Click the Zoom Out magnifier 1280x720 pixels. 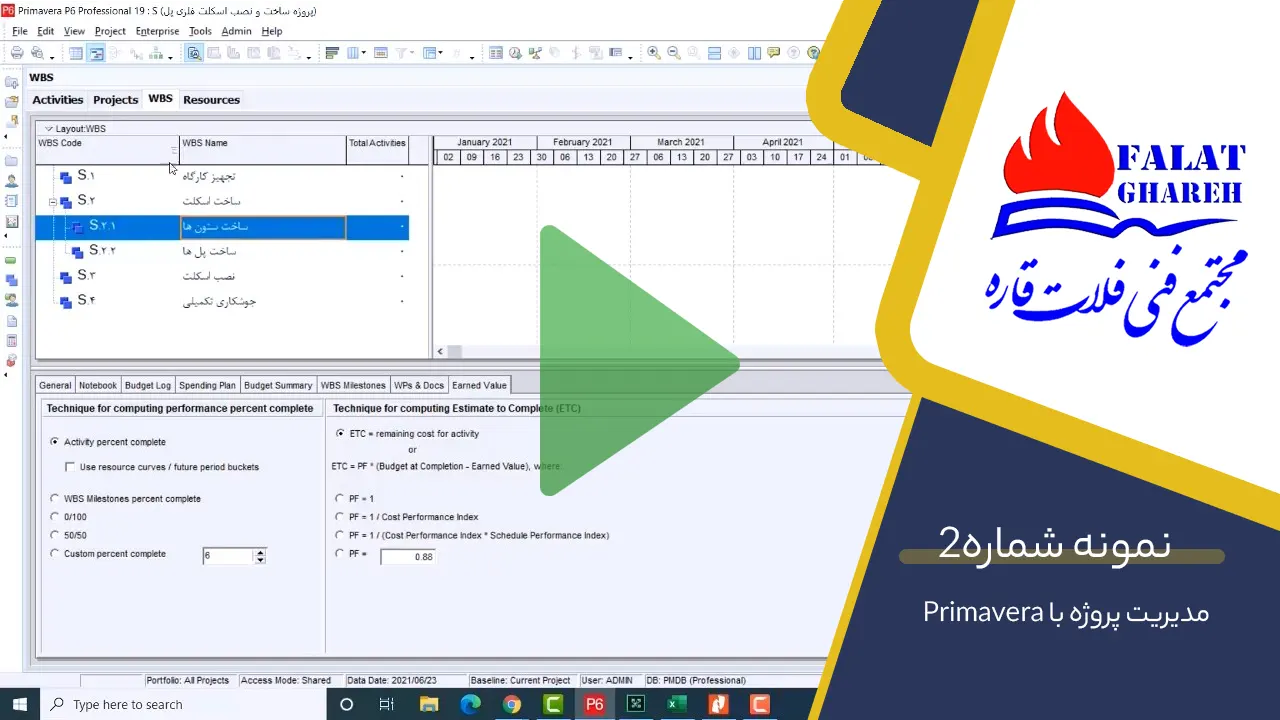674,53
